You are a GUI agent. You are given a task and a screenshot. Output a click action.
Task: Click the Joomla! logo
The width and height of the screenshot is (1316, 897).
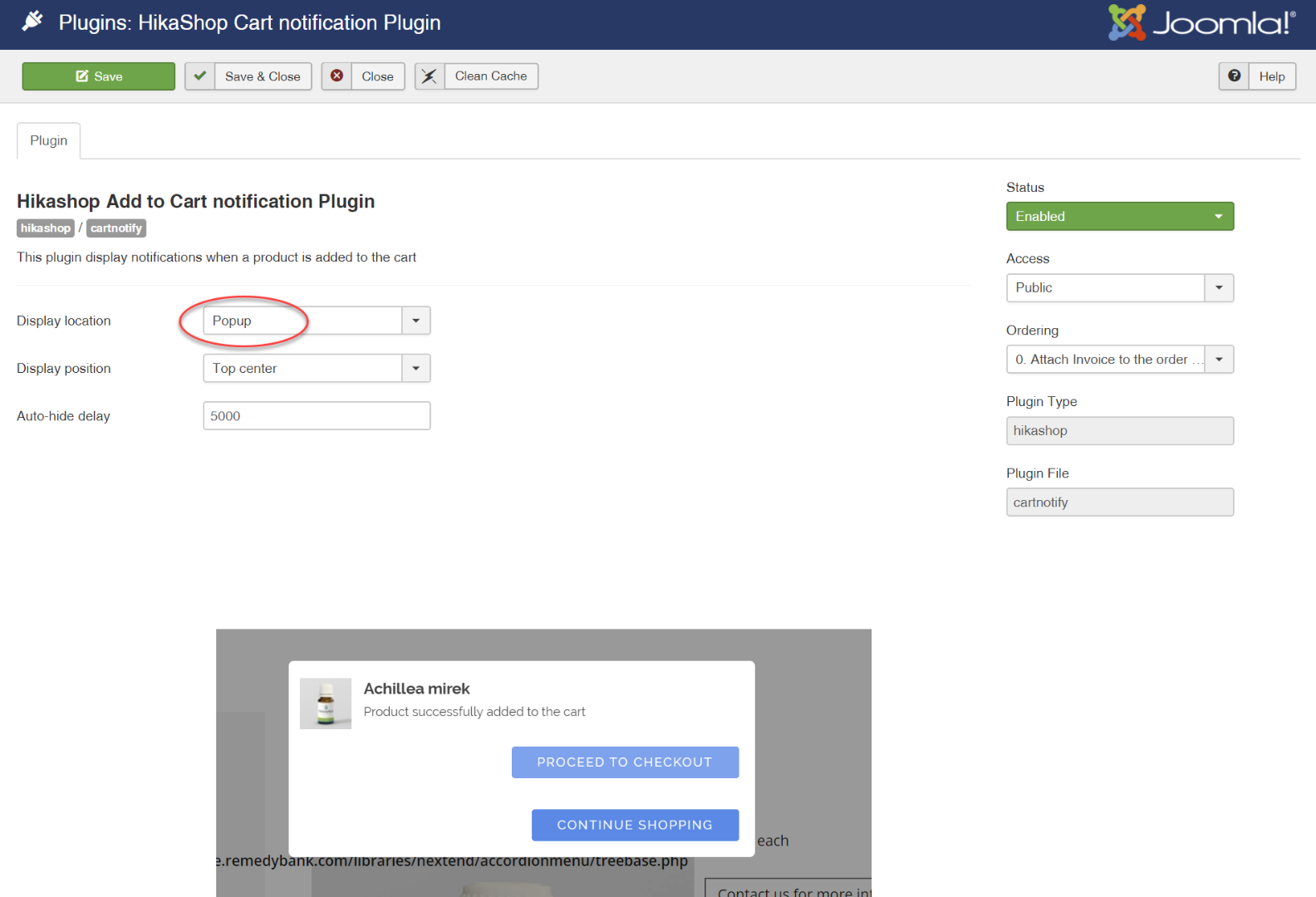(1201, 23)
